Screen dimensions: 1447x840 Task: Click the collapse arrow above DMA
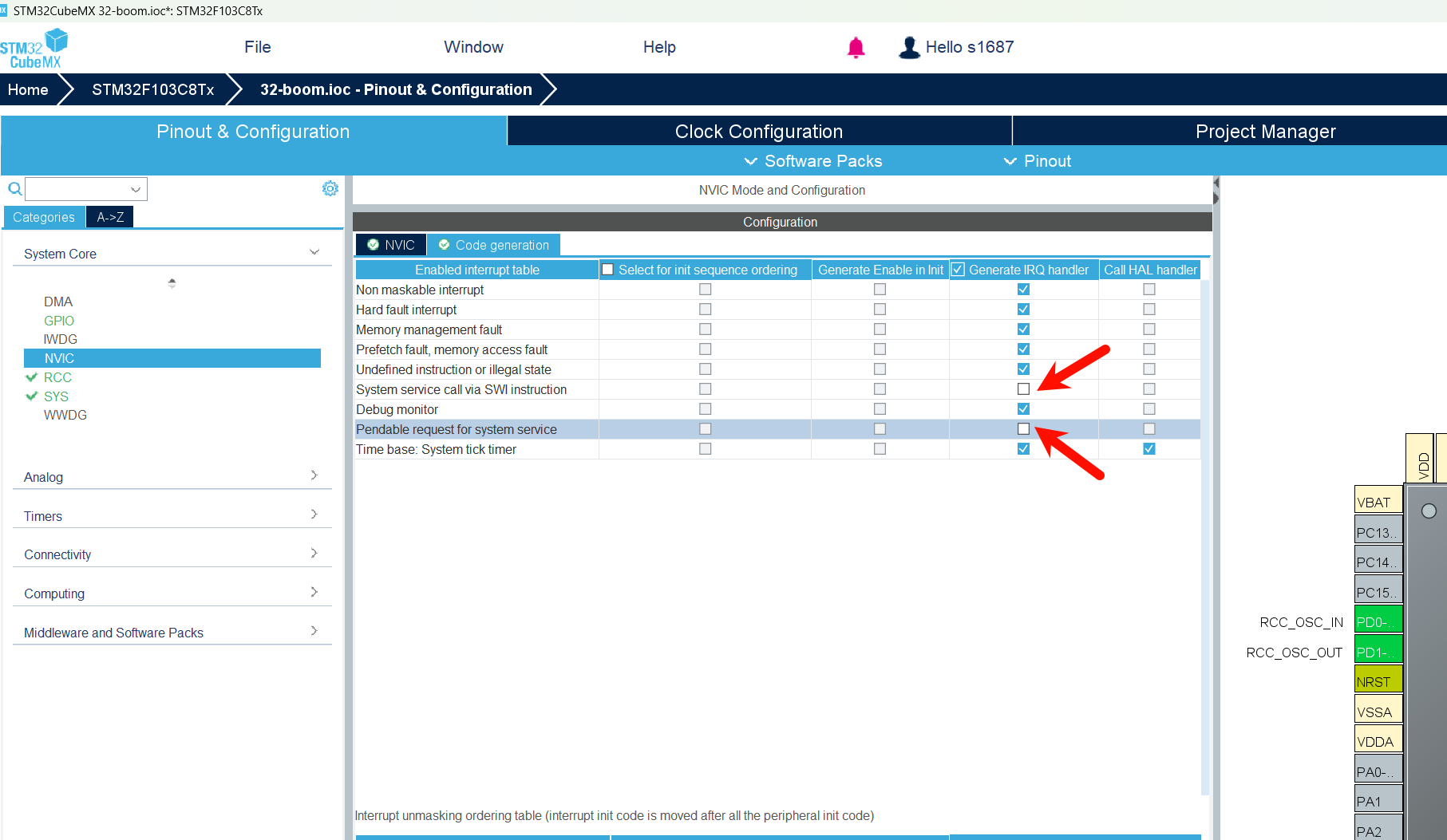tap(172, 282)
